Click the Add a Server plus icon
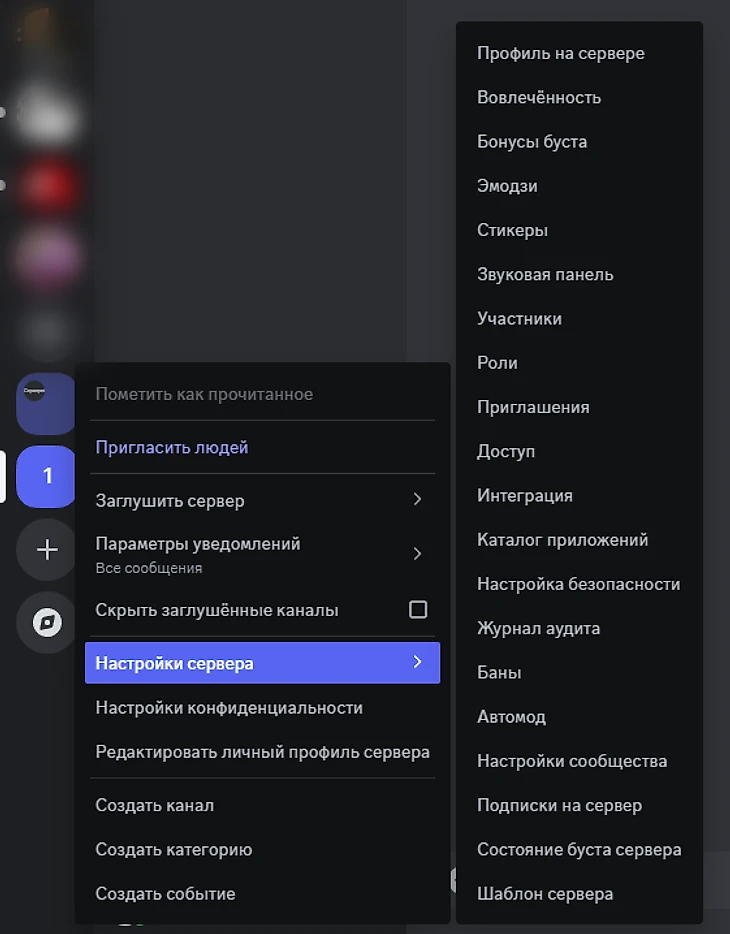730x934 pixels. (x=47, y=550)
